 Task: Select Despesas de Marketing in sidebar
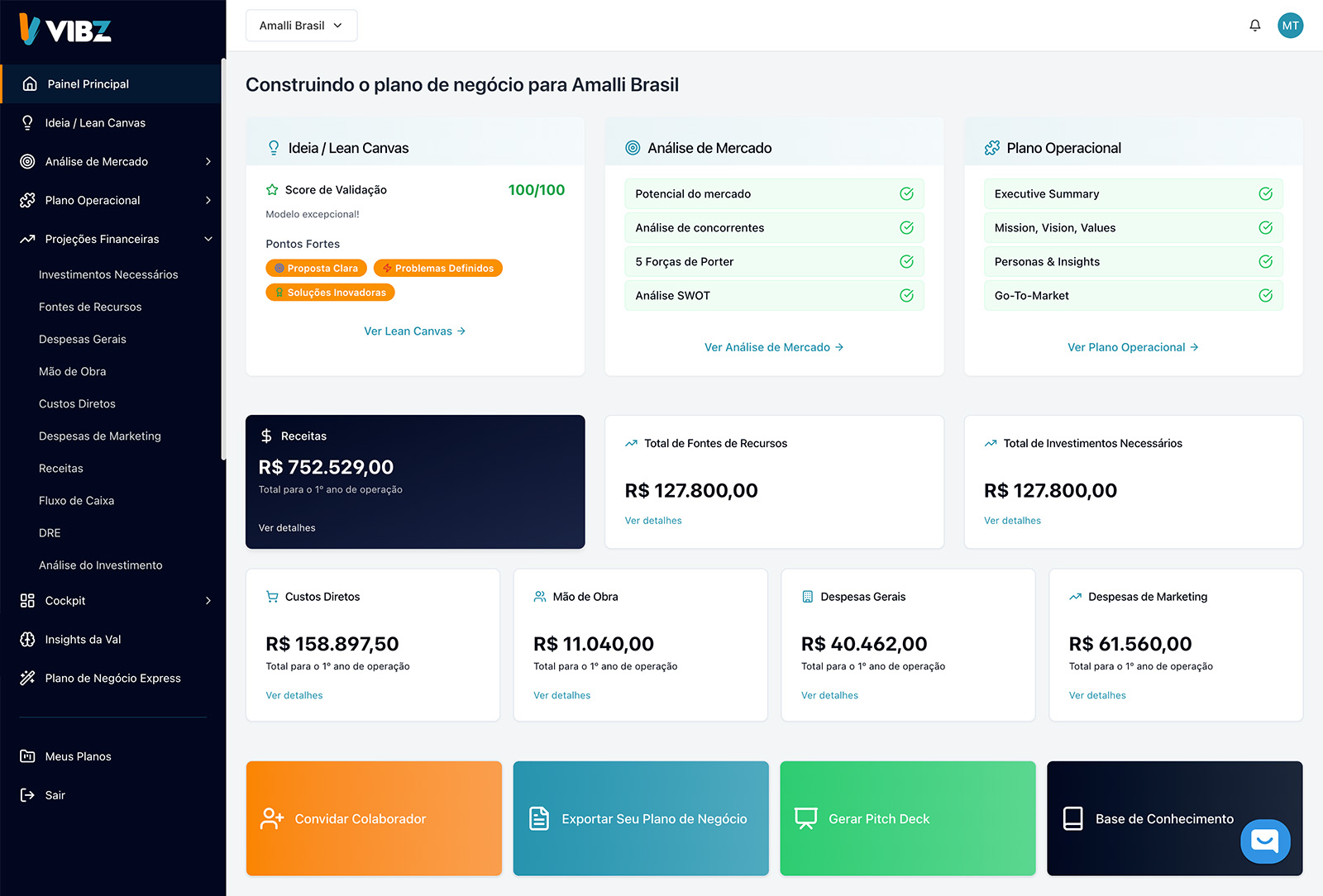click(x=99, y=436)
